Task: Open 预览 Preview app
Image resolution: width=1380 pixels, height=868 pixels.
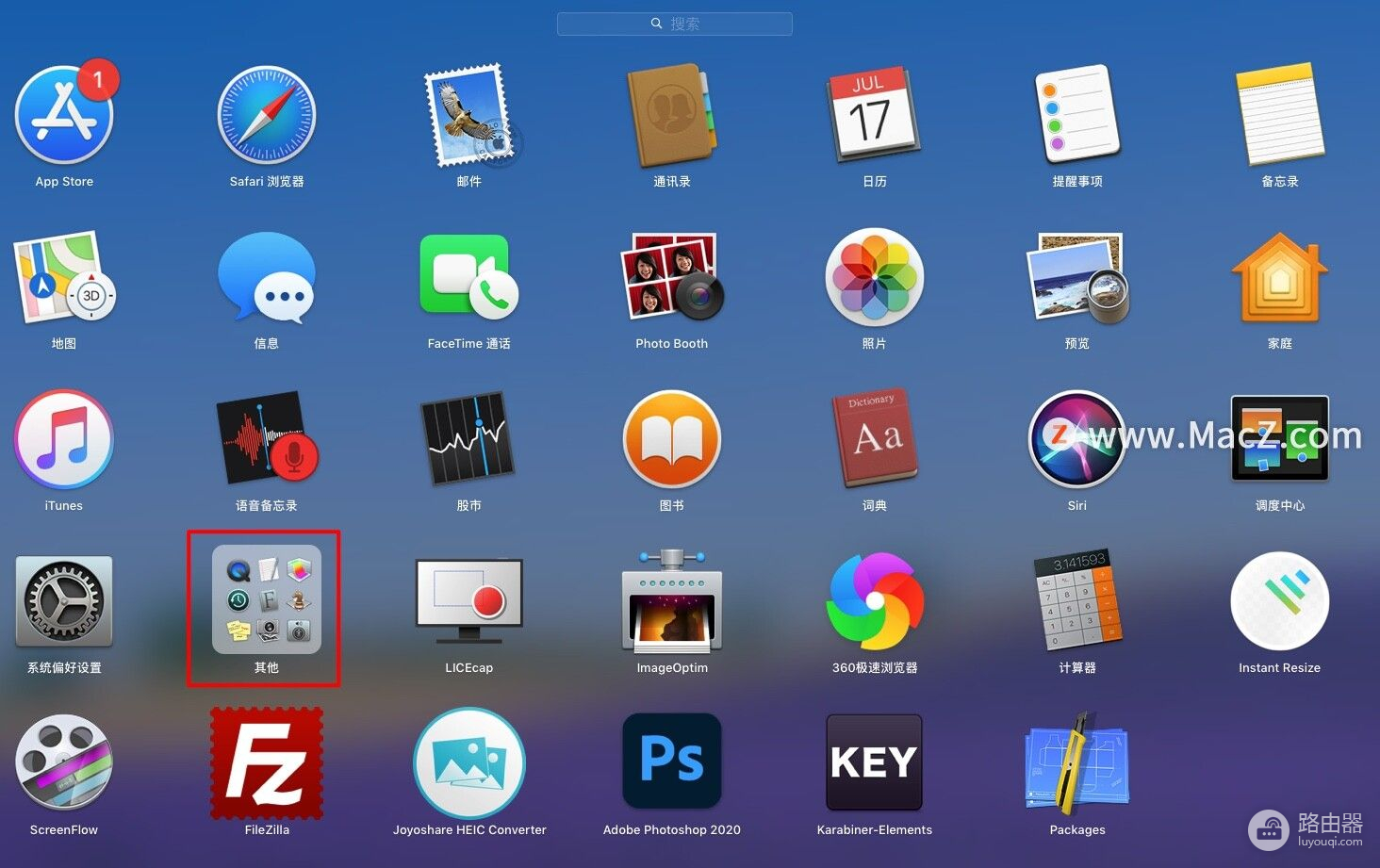Action: click(x=1077, y=277)
